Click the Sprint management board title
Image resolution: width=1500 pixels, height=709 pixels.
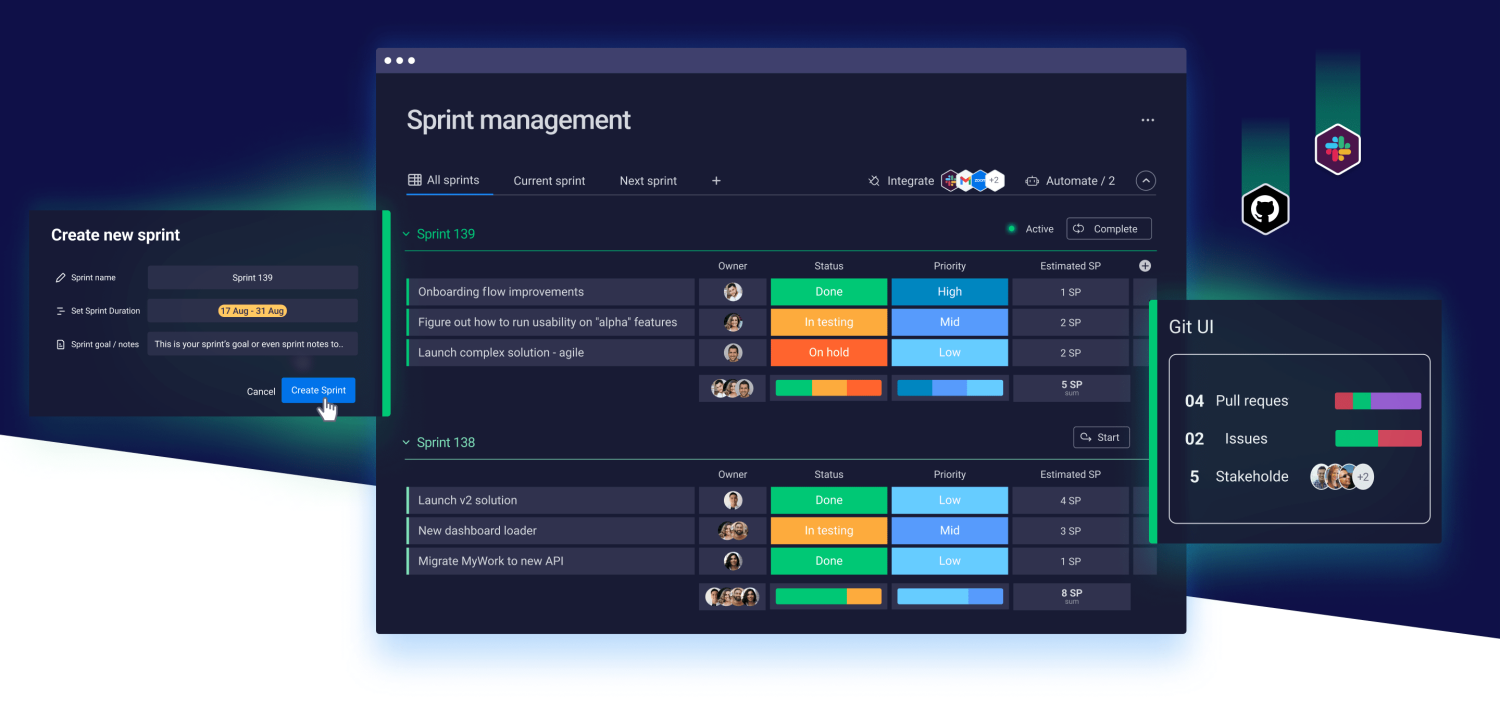coord(518,120)
